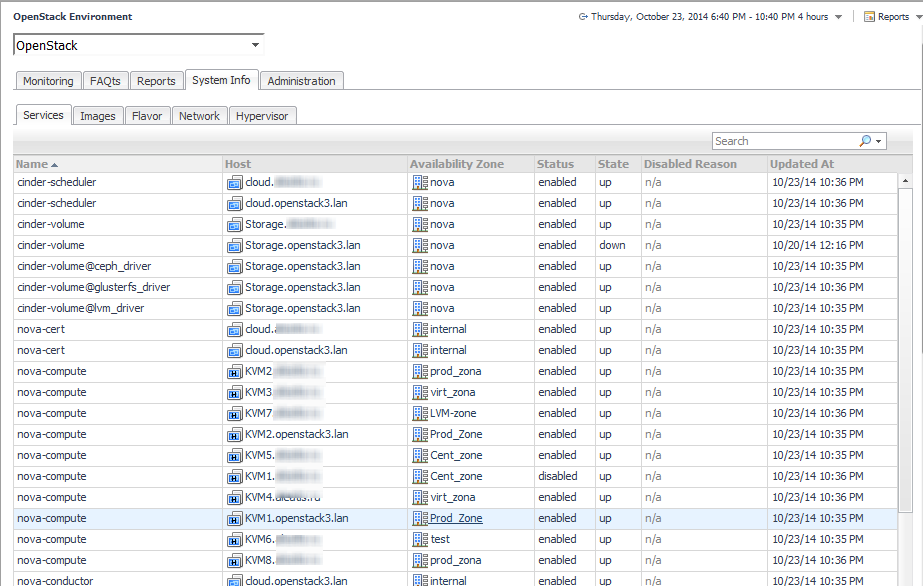Click zone icon next to Prod_Zone for KVM2.openstack3.lan
This screenshot has height=586, width=923.
pyautogui.click(x=420, y=435)
